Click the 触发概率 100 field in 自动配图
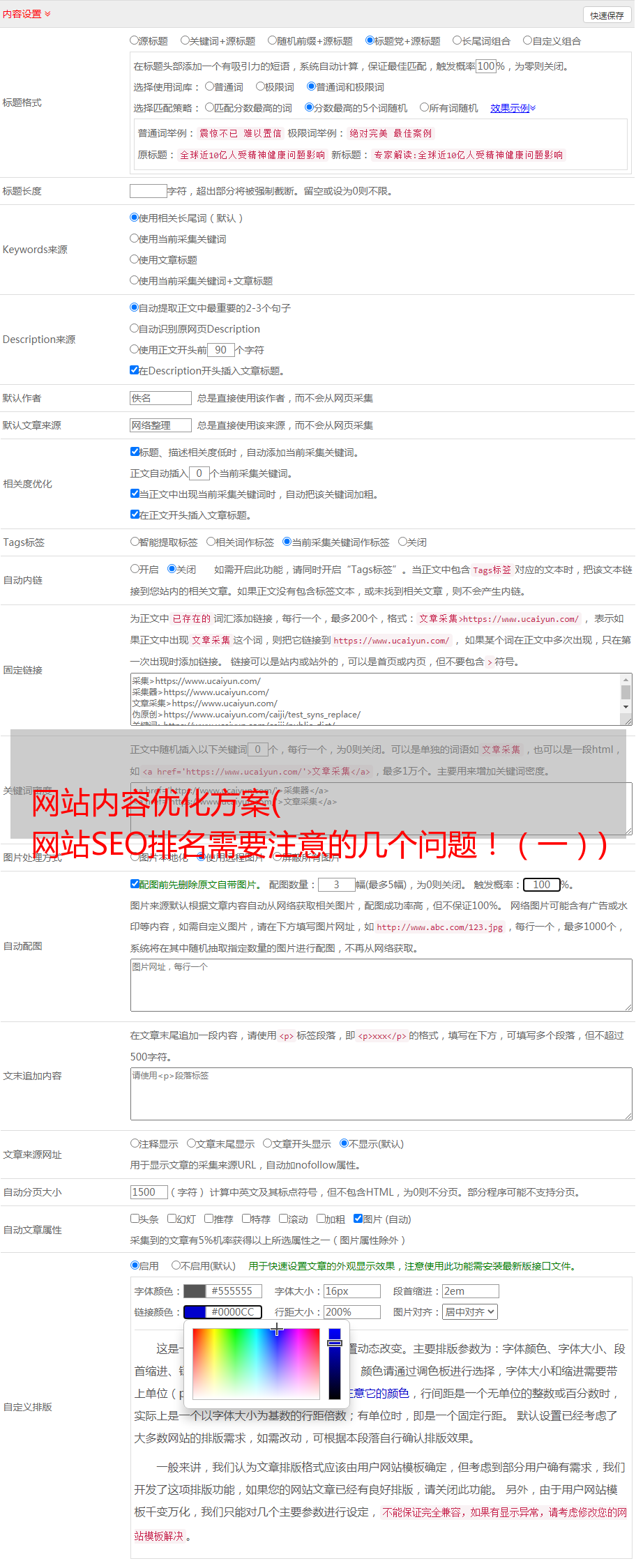The image size is (636, 1568). coord(542,885)
